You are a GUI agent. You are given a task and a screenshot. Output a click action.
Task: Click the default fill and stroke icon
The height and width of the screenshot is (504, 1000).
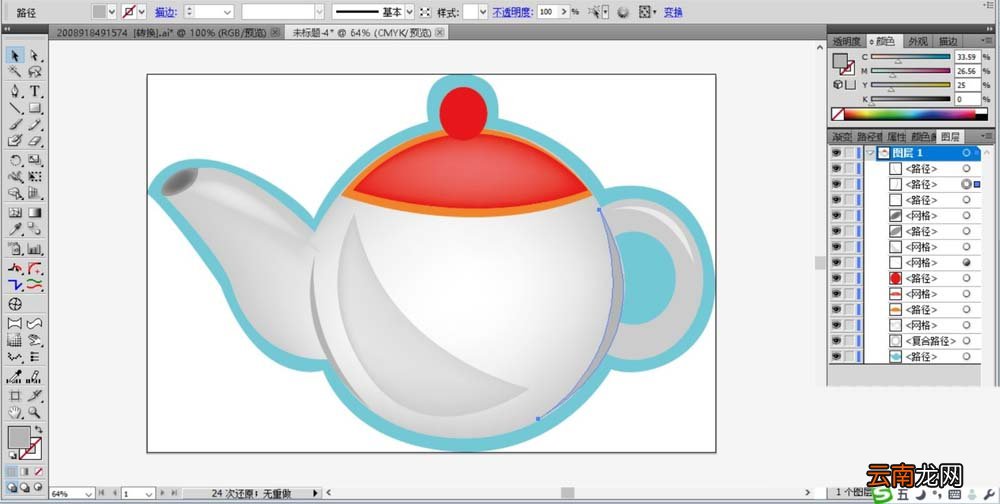[12, 455]
